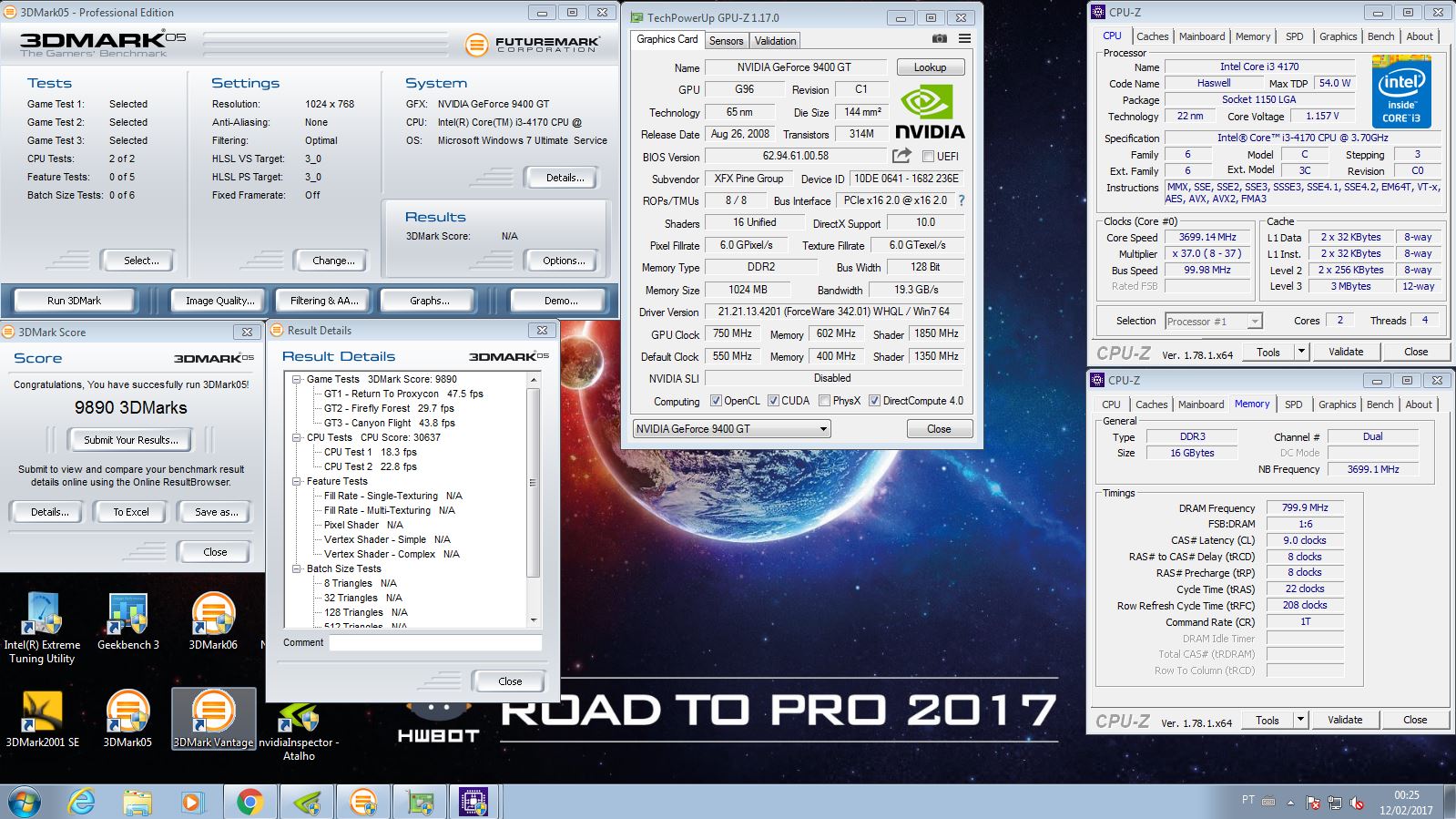Viewport: 1456px width, 819px height.
Task: Open Tools dropdown arrow in lower CPU-Z window
Action: (1300, 720)
